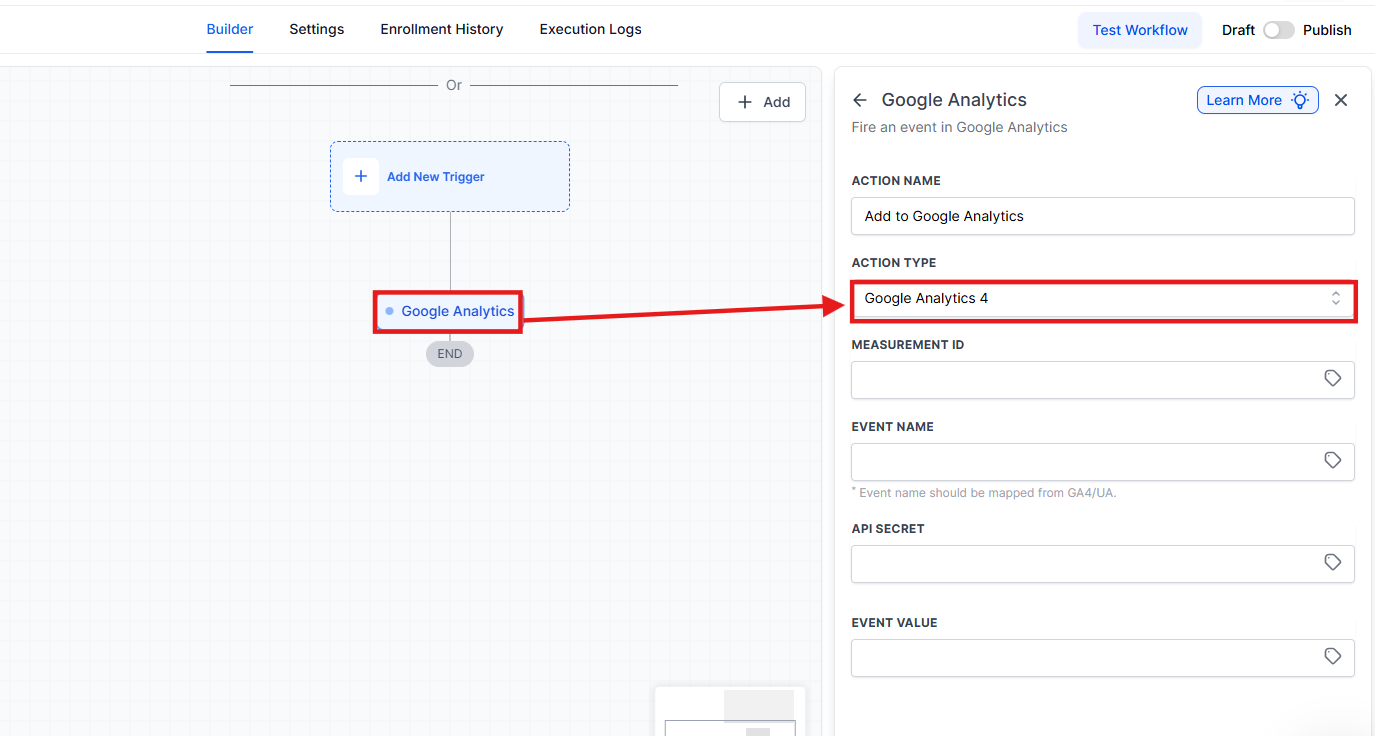Toggle the Draft/Publish switch
This screenshot has width=1375, height=736.
point(1278,30)
